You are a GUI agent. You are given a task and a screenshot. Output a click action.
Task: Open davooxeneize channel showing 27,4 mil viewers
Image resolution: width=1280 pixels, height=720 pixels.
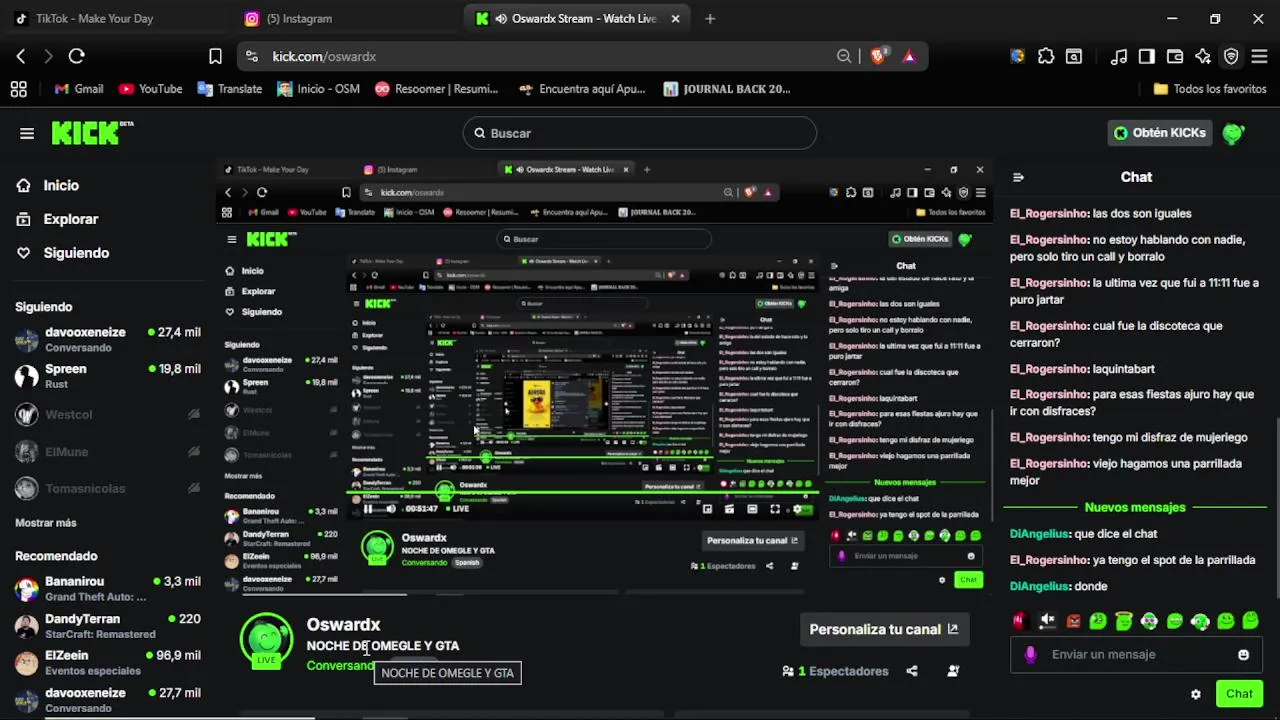click(107, 339)
